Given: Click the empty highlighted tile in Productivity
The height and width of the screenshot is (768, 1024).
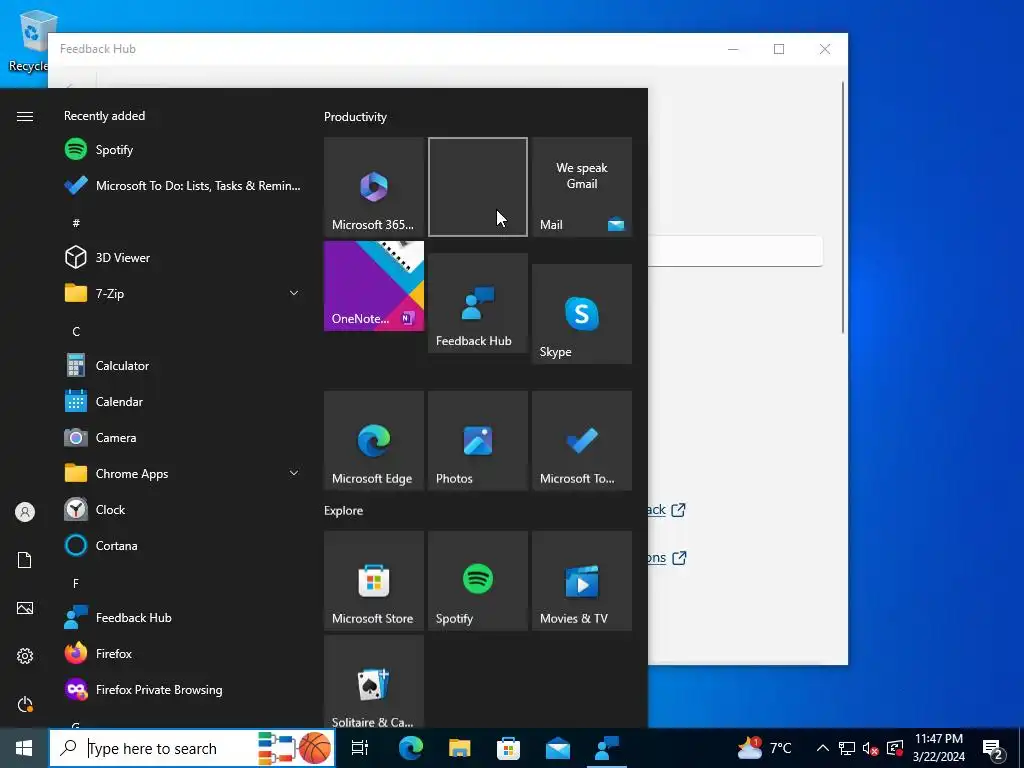Looking at the screenshot, I should point(477,187).
